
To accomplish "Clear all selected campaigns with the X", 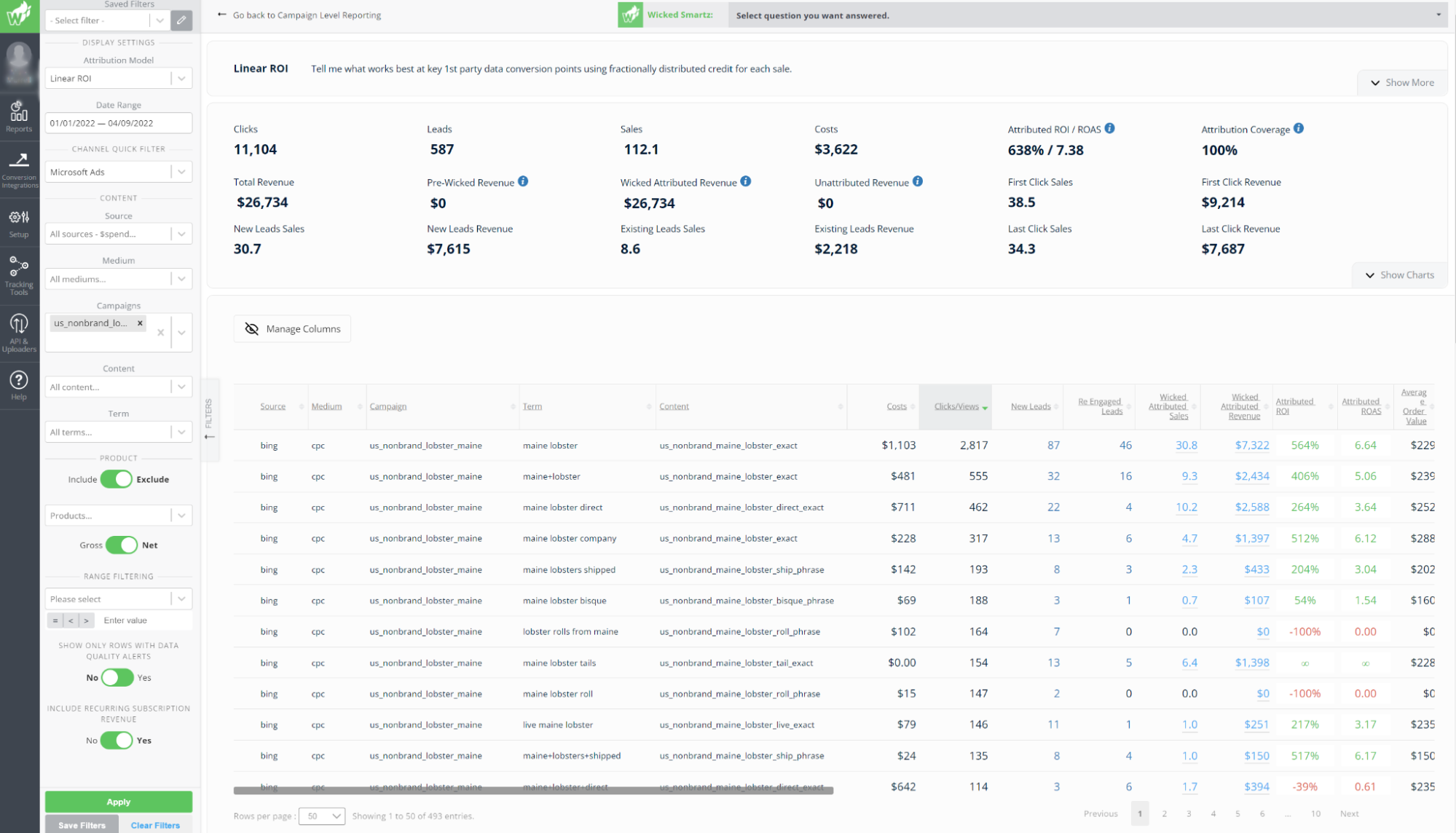I will (160, 332).
